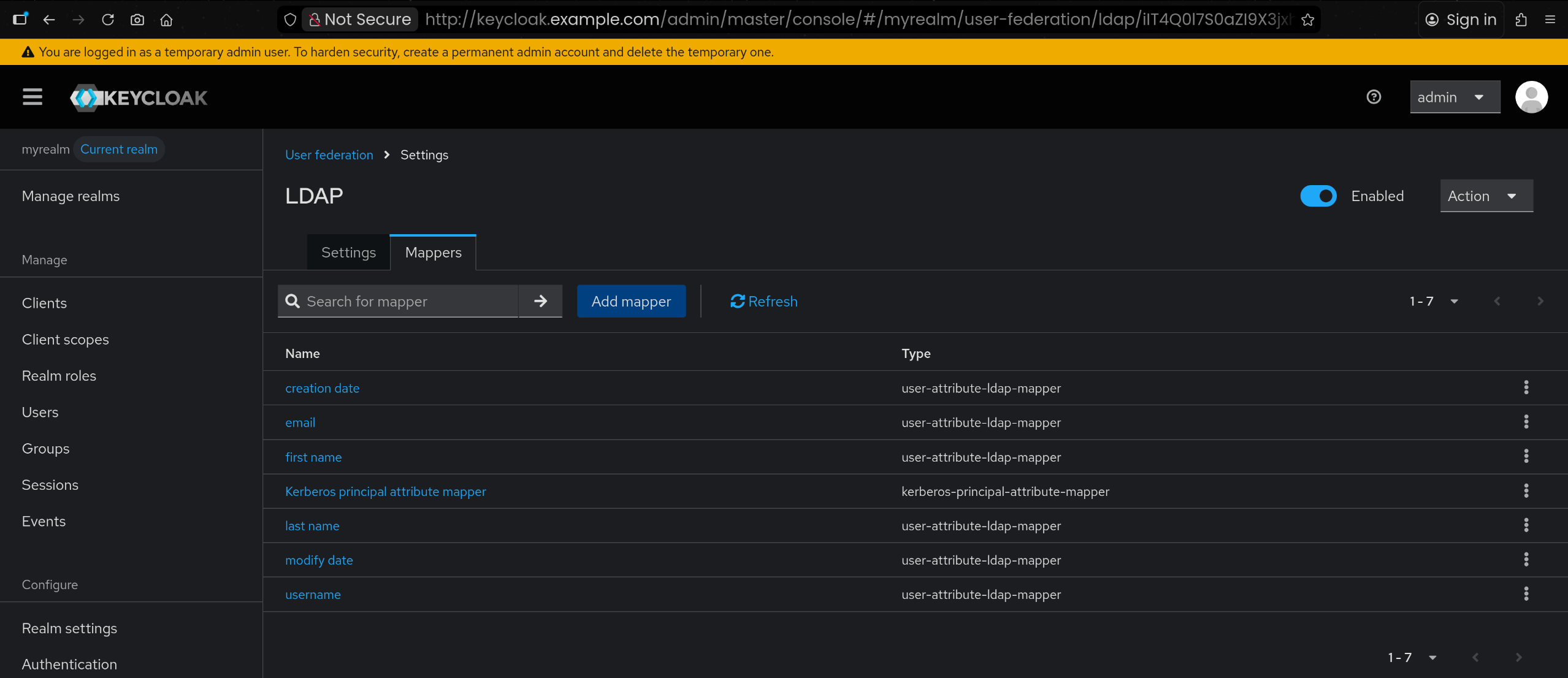This screenshot has height=678, width=1568.
Task: Open kebab menu for username mapper
Action: (x=1526, y=594)
